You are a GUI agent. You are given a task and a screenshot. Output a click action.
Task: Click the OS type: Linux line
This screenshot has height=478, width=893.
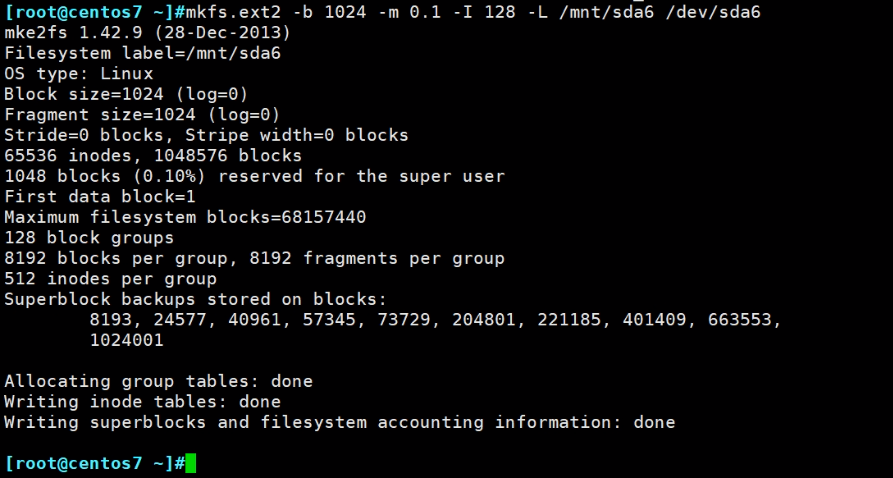point(79,73)
